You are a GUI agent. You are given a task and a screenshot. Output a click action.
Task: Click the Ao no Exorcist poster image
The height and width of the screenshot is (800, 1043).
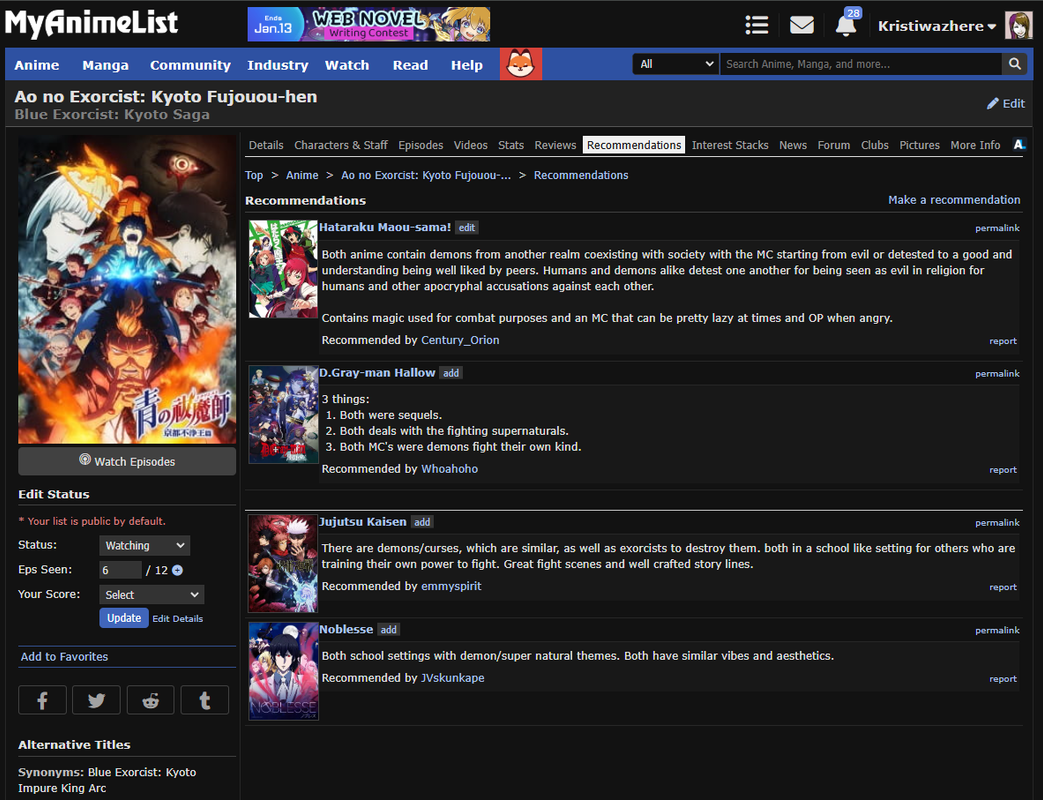[127, 290]
